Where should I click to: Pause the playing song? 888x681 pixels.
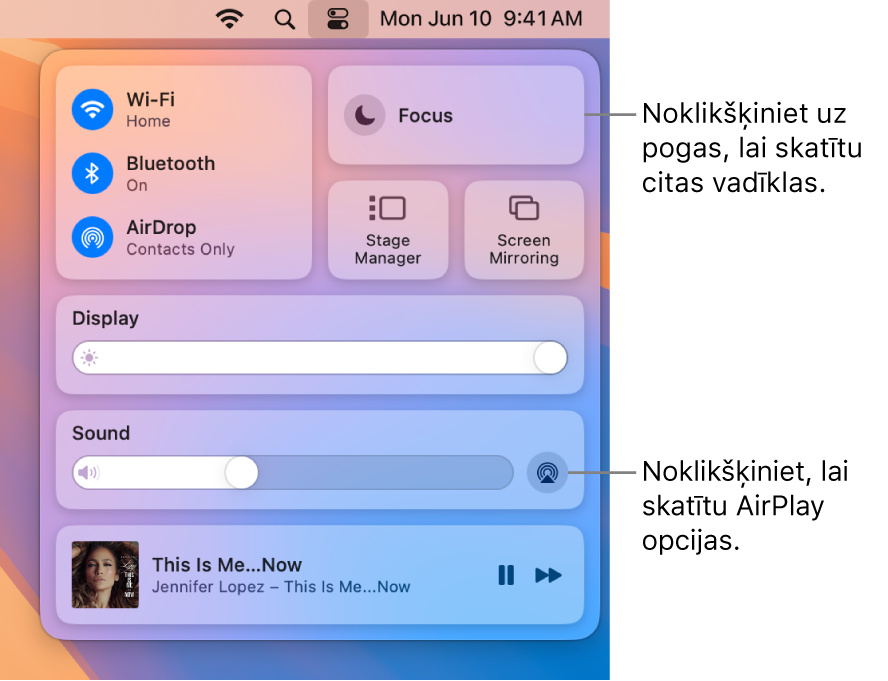tap(506, 575)
